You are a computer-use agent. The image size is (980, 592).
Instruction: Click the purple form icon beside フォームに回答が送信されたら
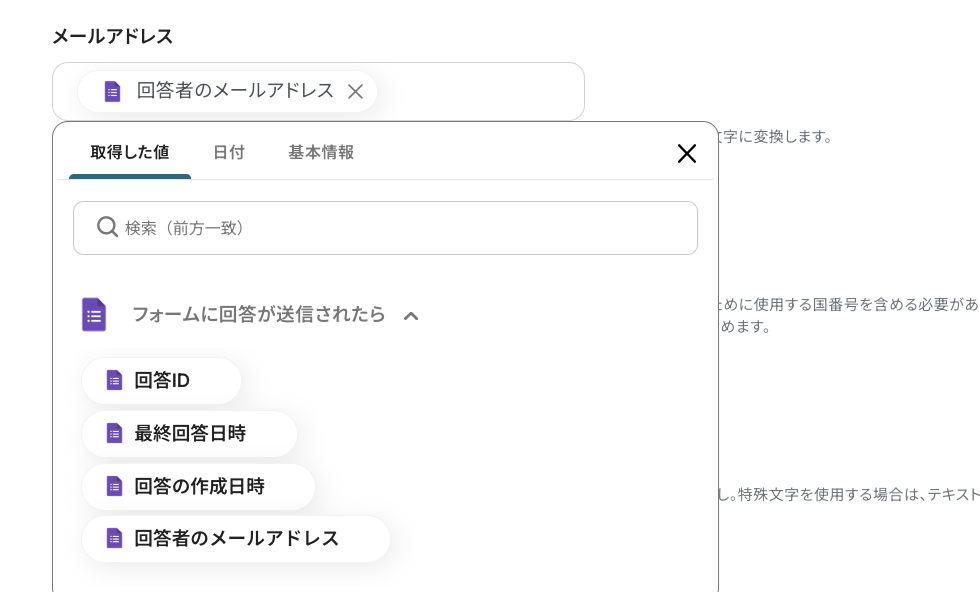coord(94,314)
